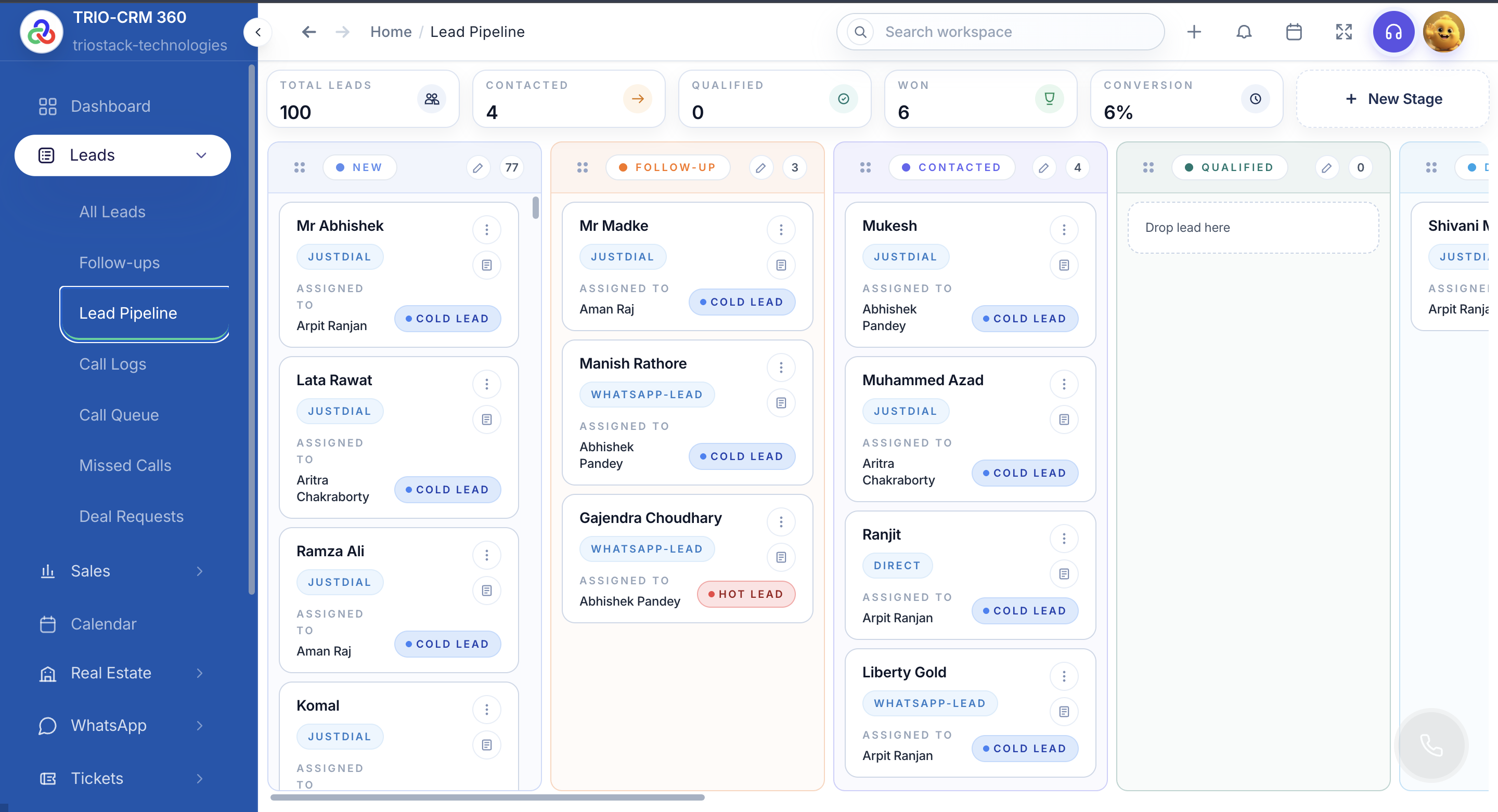Open notes icon on Gajendra Choudhary card
This screenshot has width=1498, height=812.
pyautogui.click(x=781, y=557)
